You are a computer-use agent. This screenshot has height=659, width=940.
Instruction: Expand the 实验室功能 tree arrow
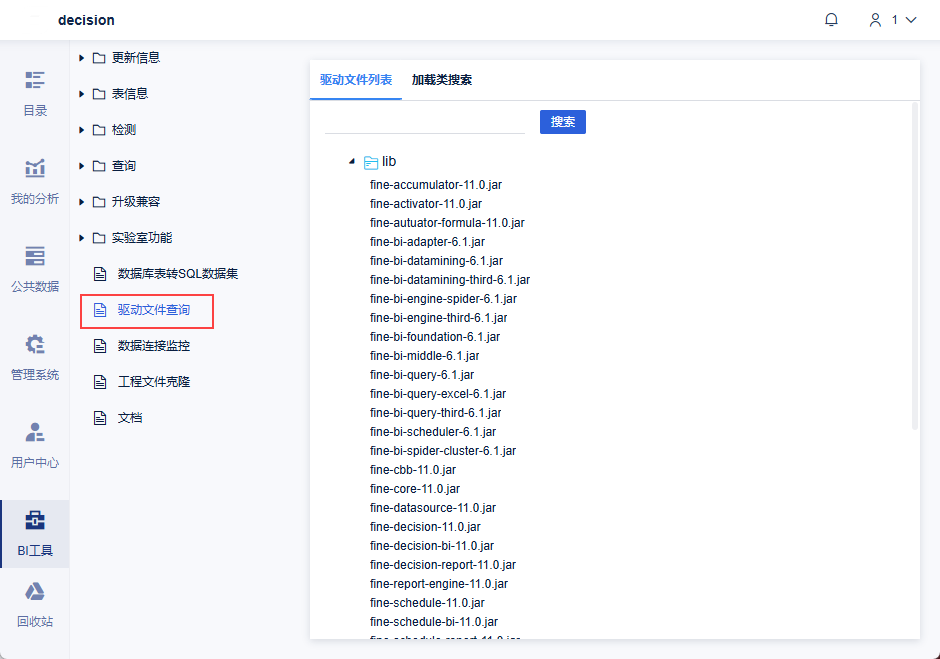[82, 238]
